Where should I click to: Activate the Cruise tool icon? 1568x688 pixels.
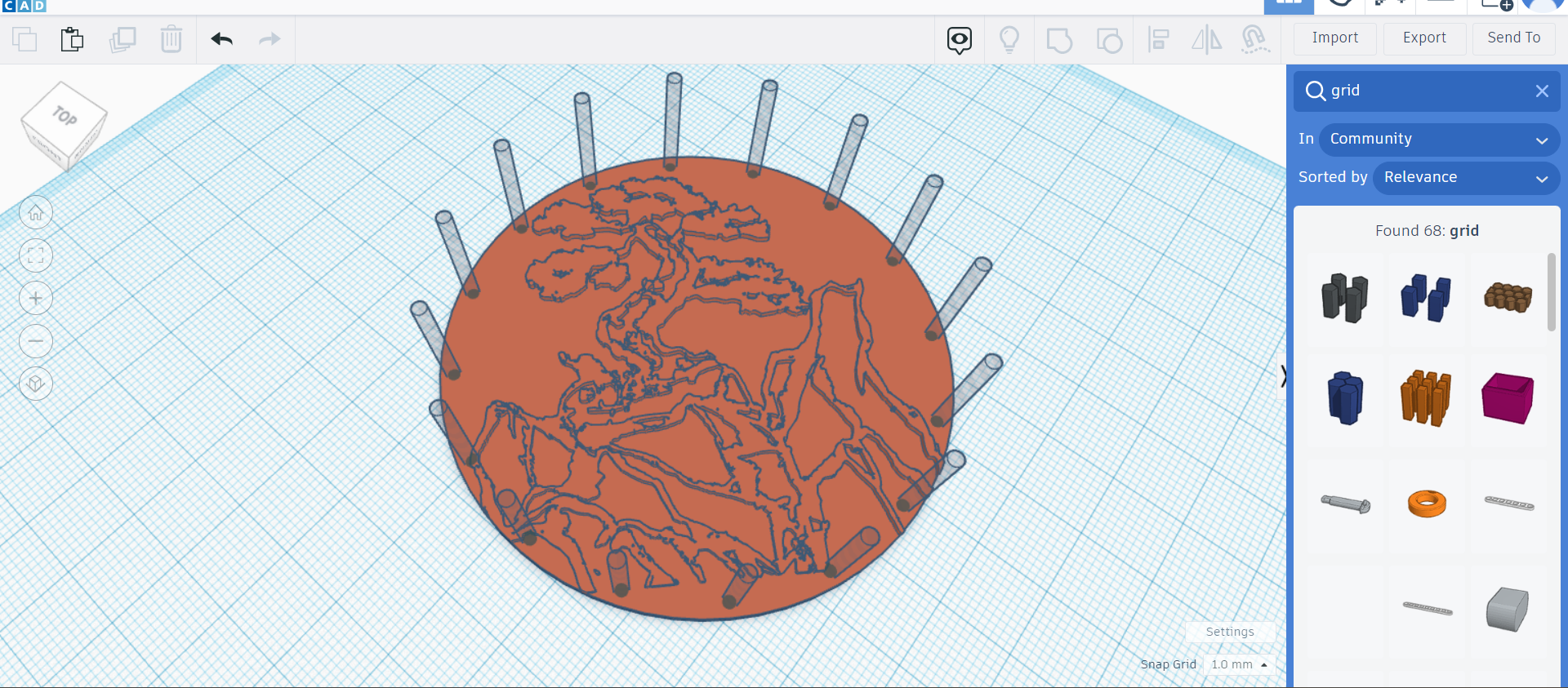pos(1255,40)
